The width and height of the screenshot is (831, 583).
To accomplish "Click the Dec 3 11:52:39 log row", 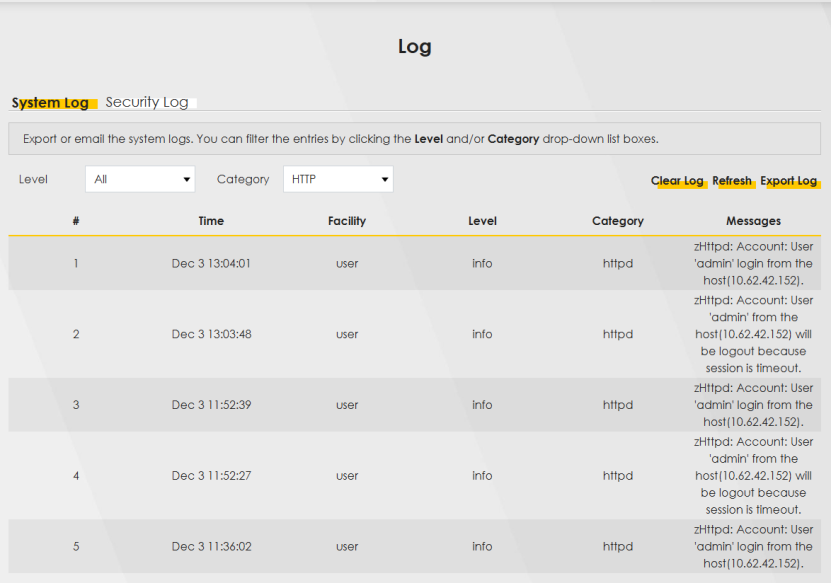I will (211, 405).
